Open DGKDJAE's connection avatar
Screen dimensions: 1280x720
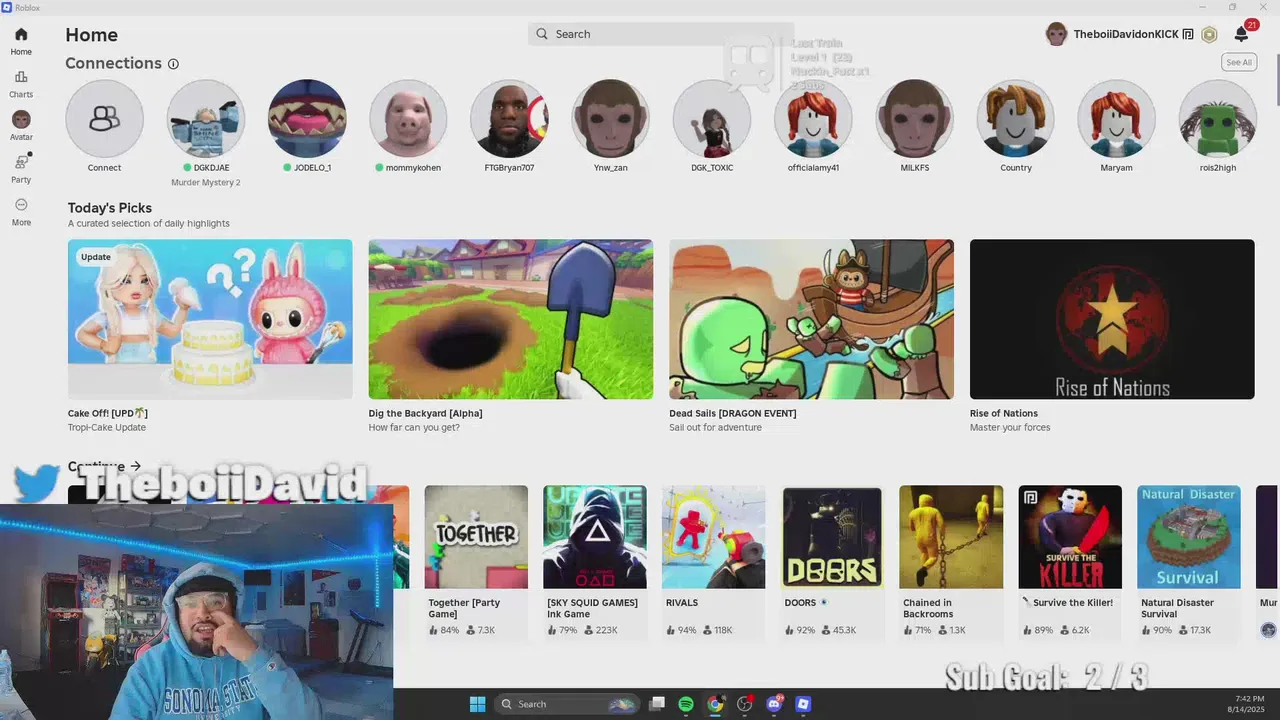coord(205,119)
